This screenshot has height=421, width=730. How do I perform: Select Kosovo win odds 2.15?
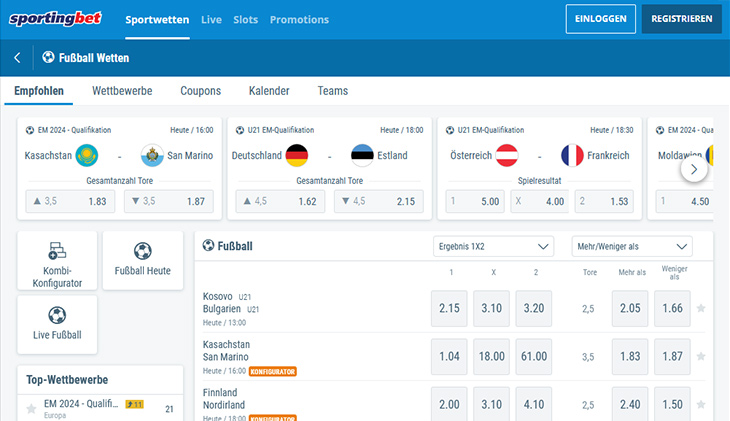click(x=449, y=308)
